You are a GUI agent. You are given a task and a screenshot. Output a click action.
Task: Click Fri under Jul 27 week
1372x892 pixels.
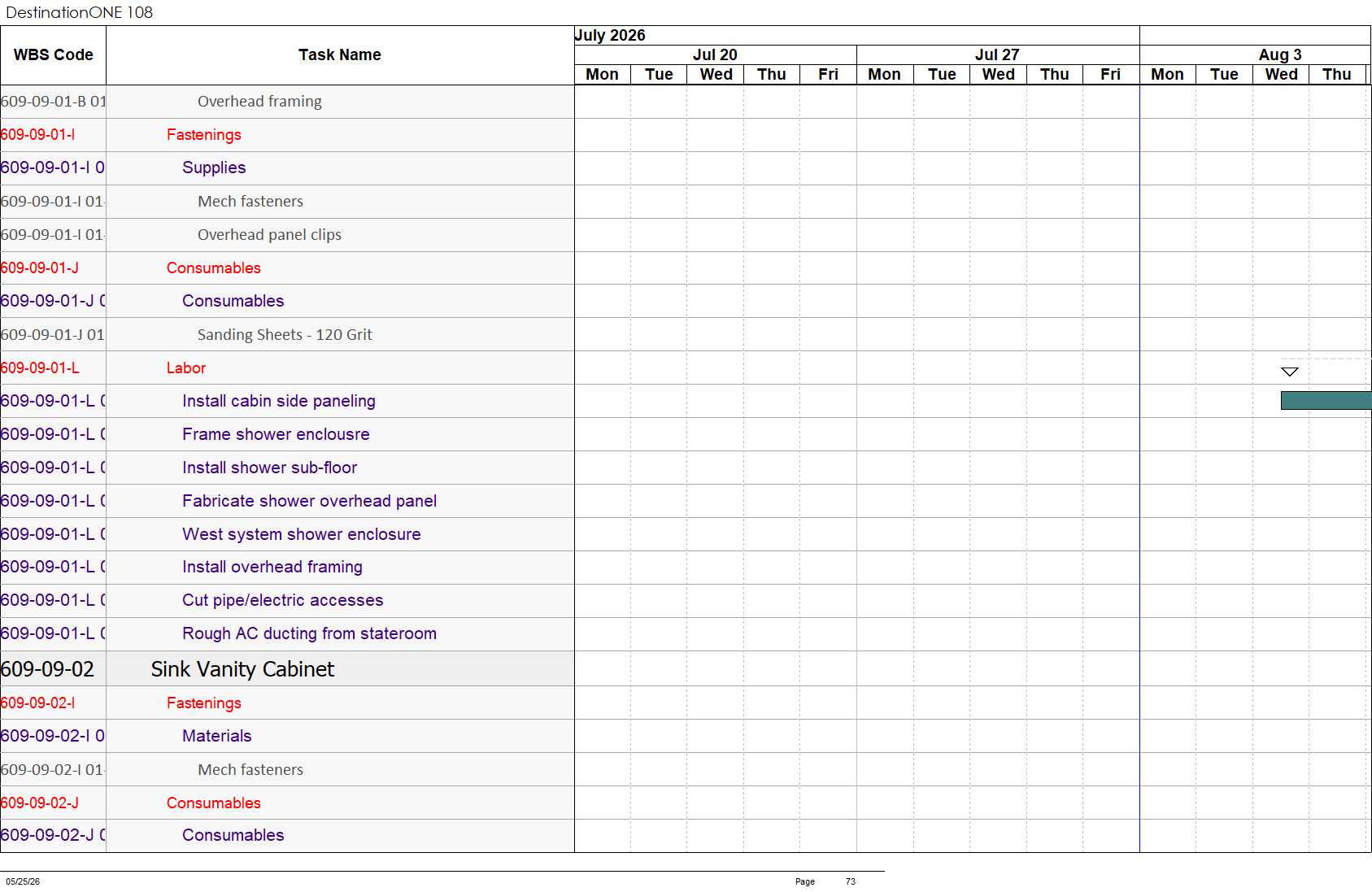click(x=1110, y=75)
